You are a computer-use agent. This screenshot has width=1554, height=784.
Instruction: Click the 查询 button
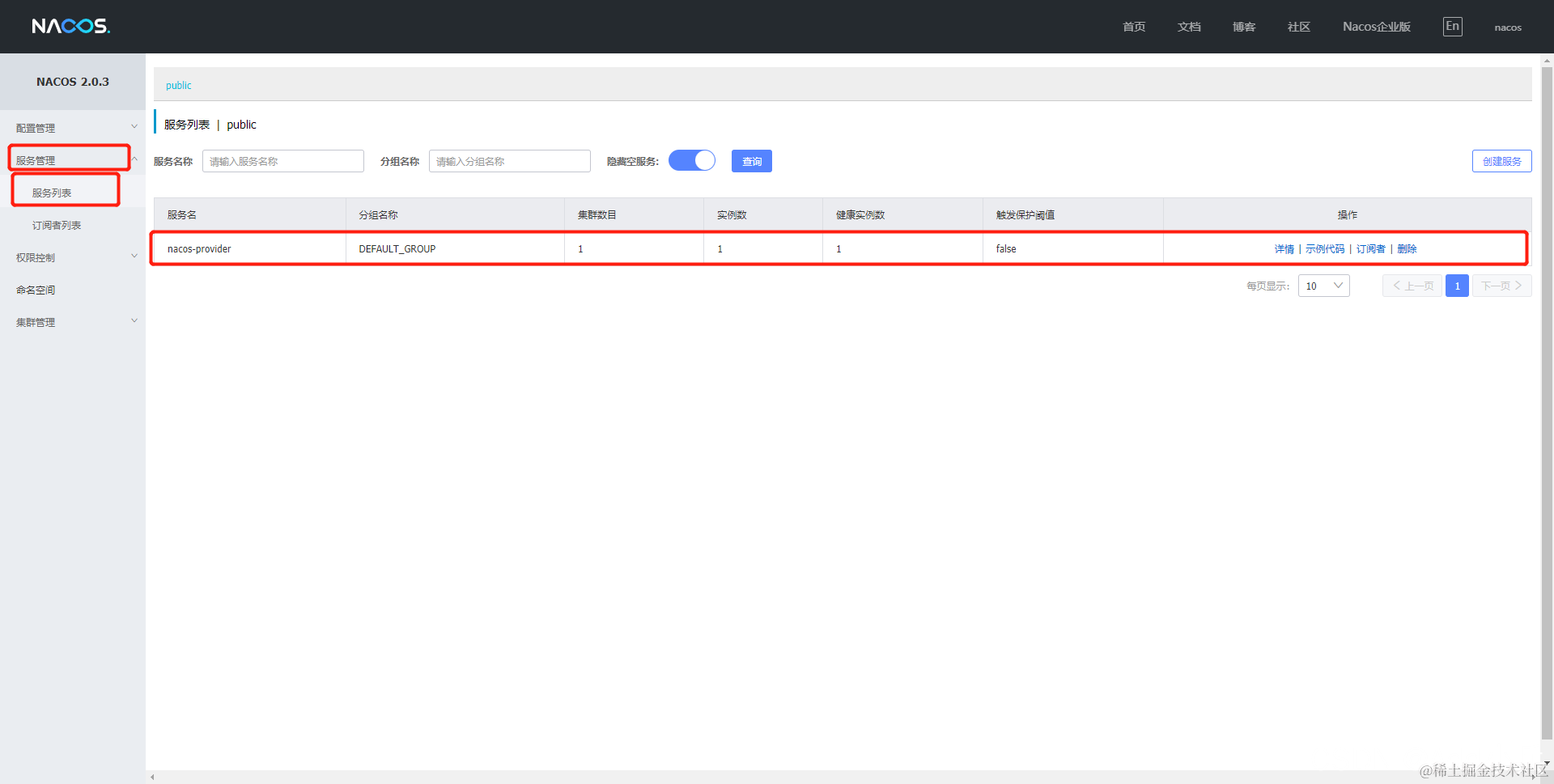tap(752, 161)
